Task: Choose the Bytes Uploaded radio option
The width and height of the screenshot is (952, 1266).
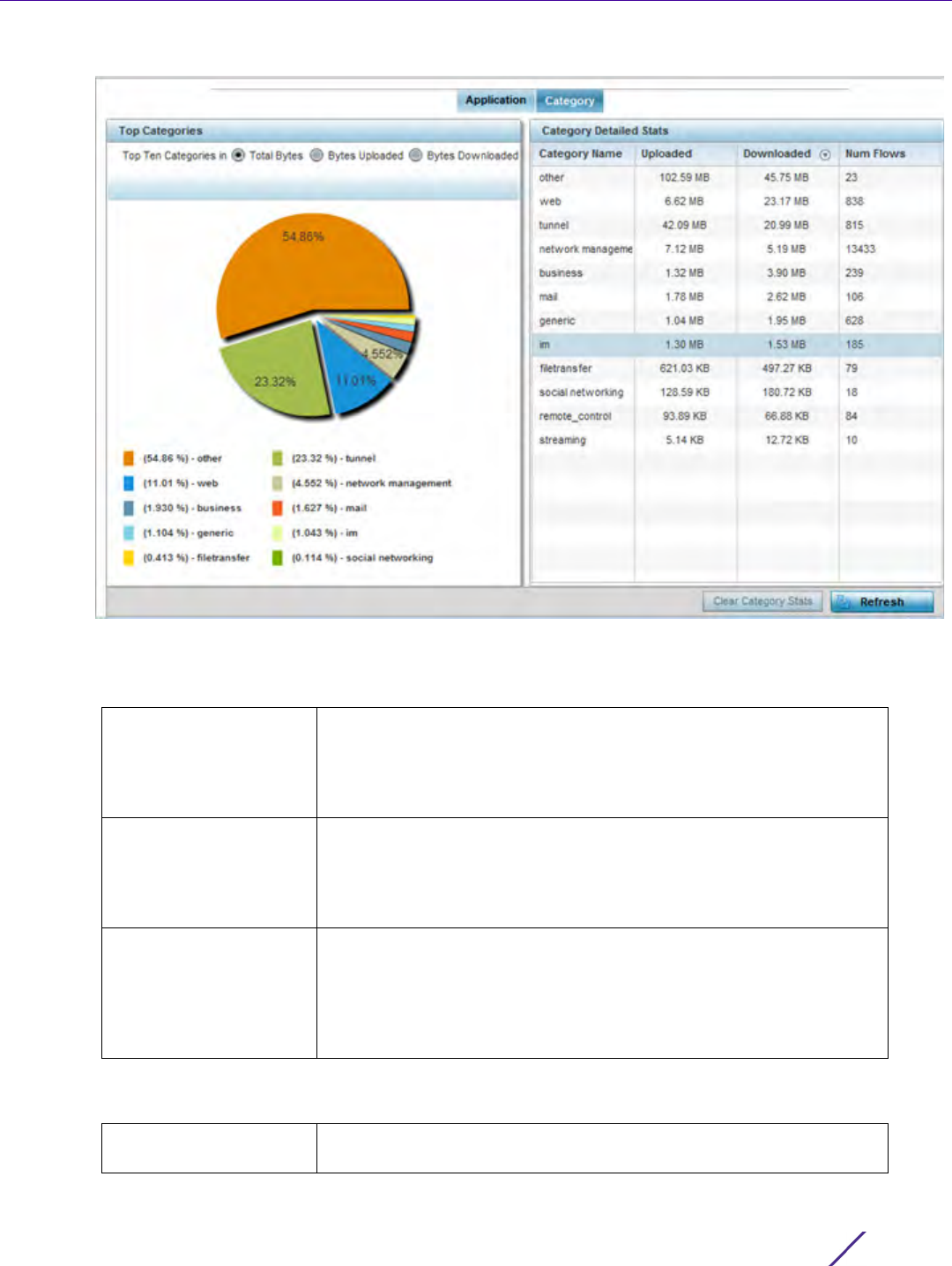Action: (x=316, y=155)
